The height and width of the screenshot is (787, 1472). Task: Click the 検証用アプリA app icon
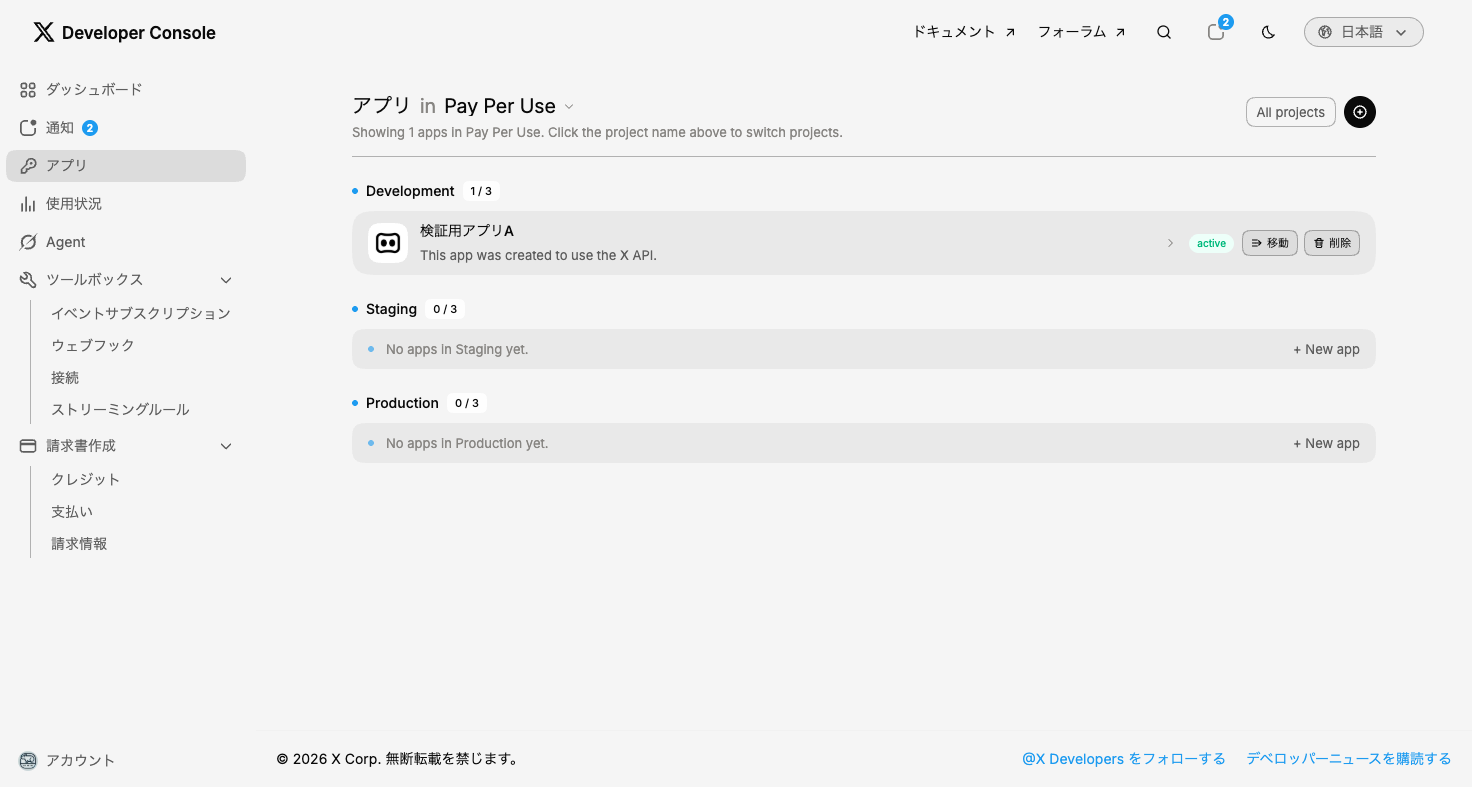pyautogui.click(x=388, y=243)
